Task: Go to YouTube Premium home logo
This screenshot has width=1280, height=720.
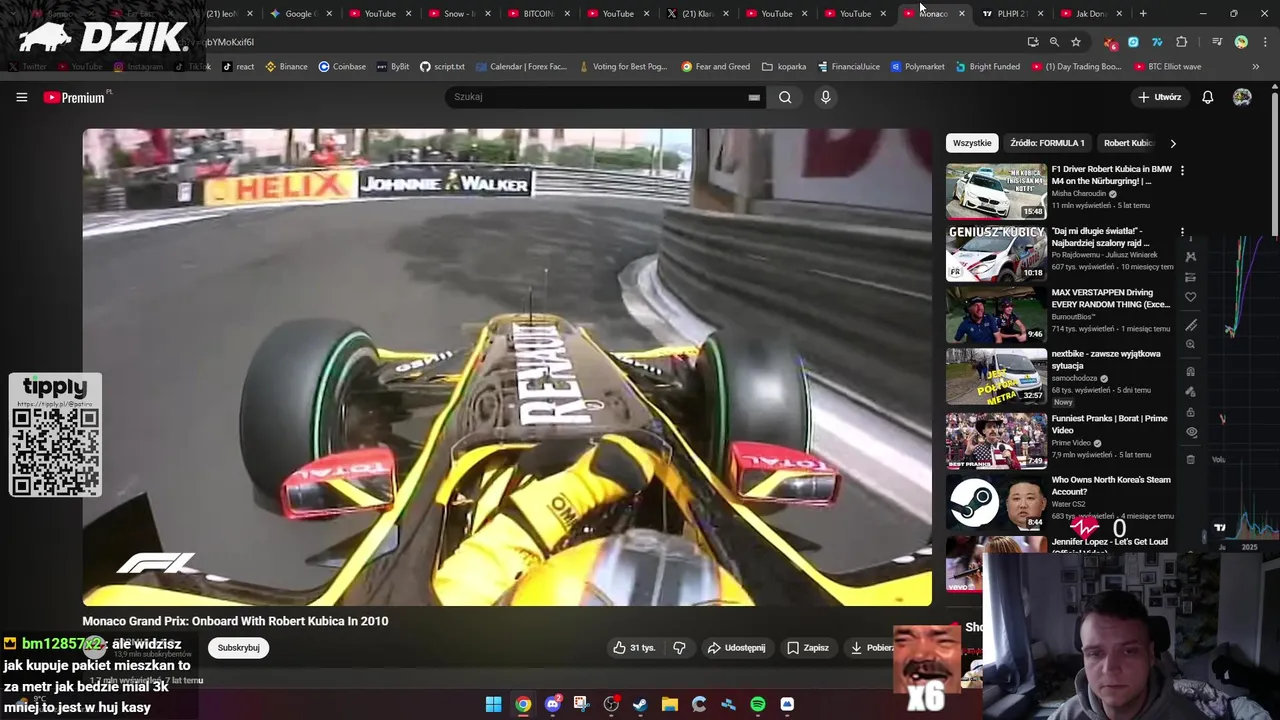Action: [77, 97]
